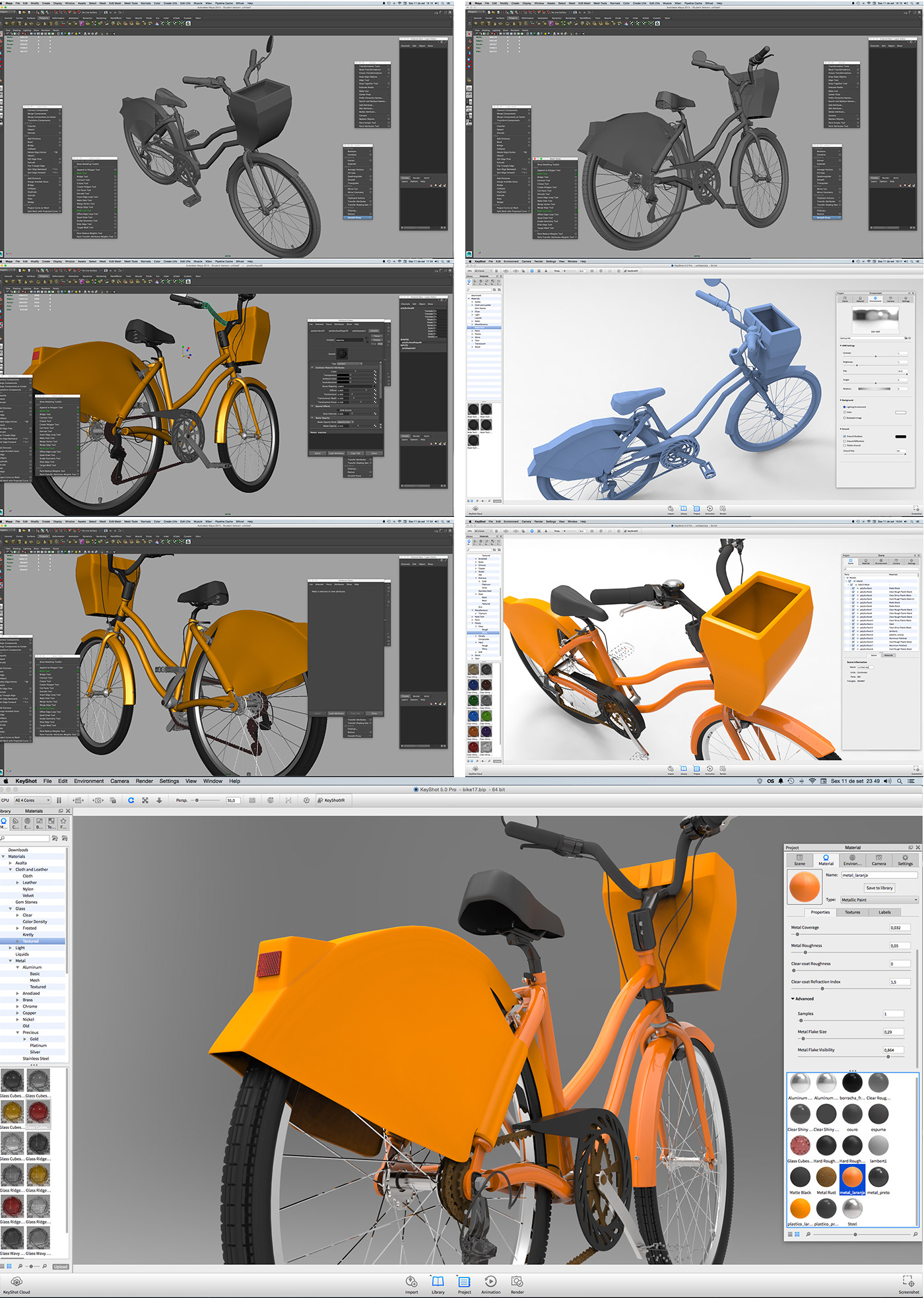
Task: Open the Environment menu in main KeyShot menu bar
Action: tap(88, 781)
